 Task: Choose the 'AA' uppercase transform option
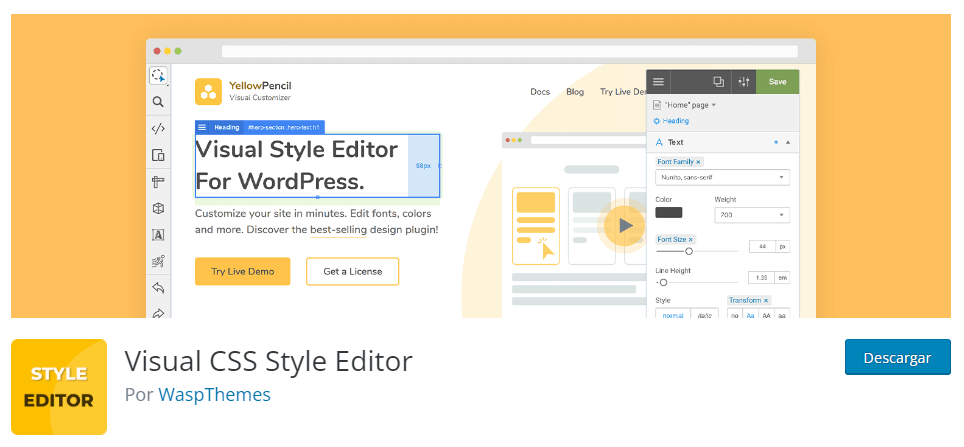point(767,314)
